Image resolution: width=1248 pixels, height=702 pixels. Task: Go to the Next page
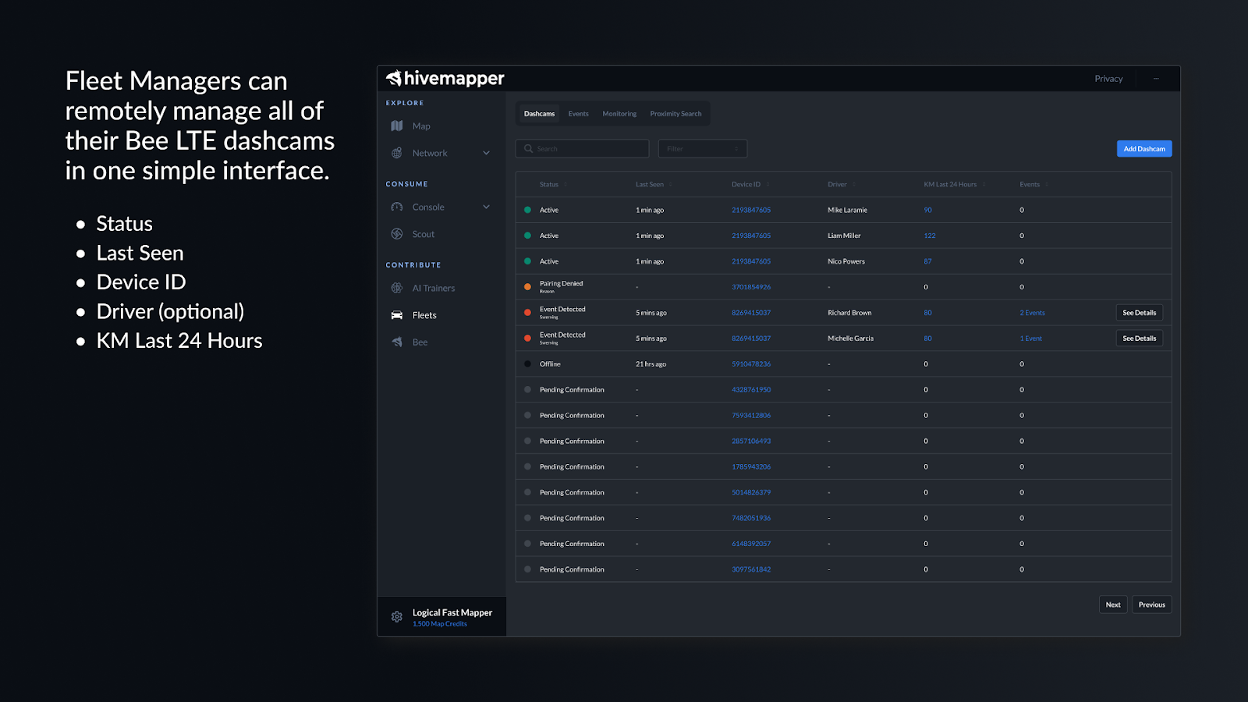coord(1113,605)
